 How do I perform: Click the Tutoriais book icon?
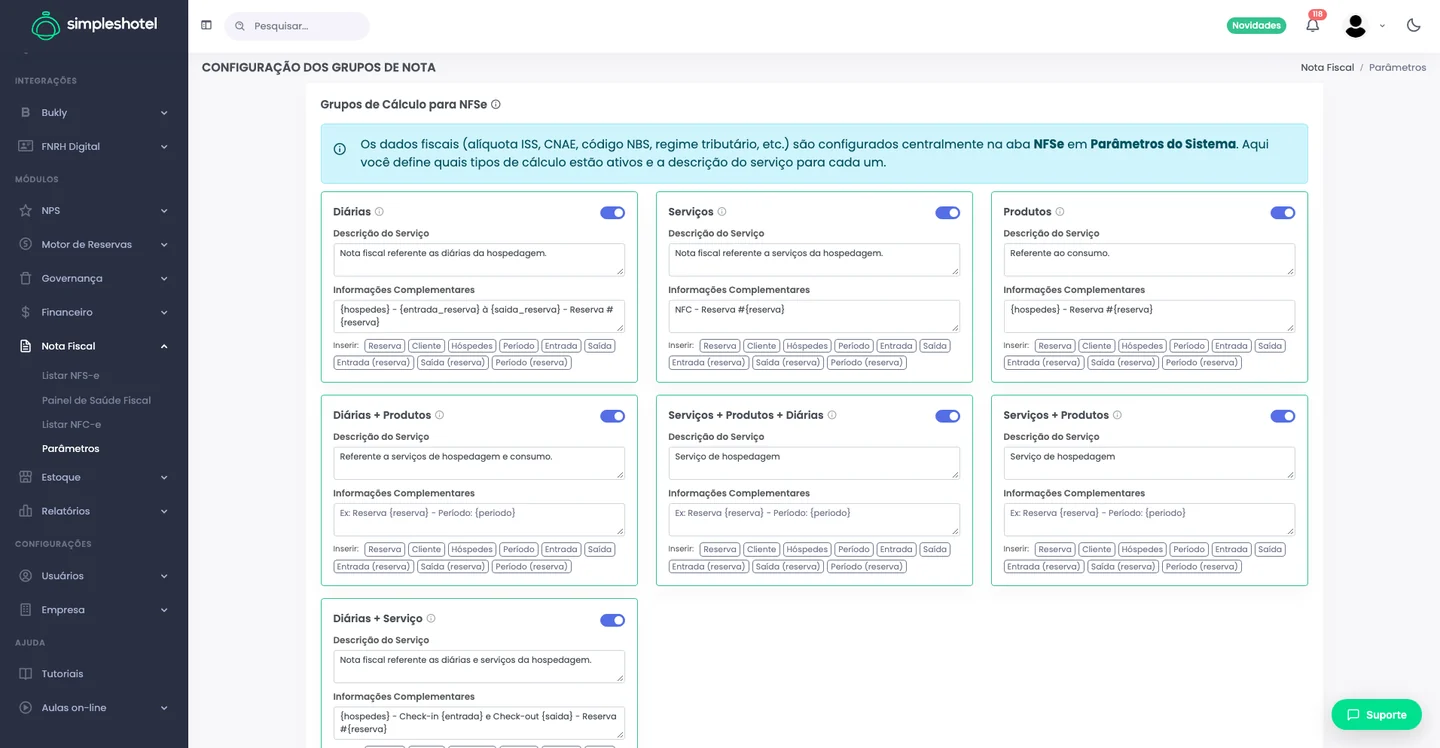point(26,674)
